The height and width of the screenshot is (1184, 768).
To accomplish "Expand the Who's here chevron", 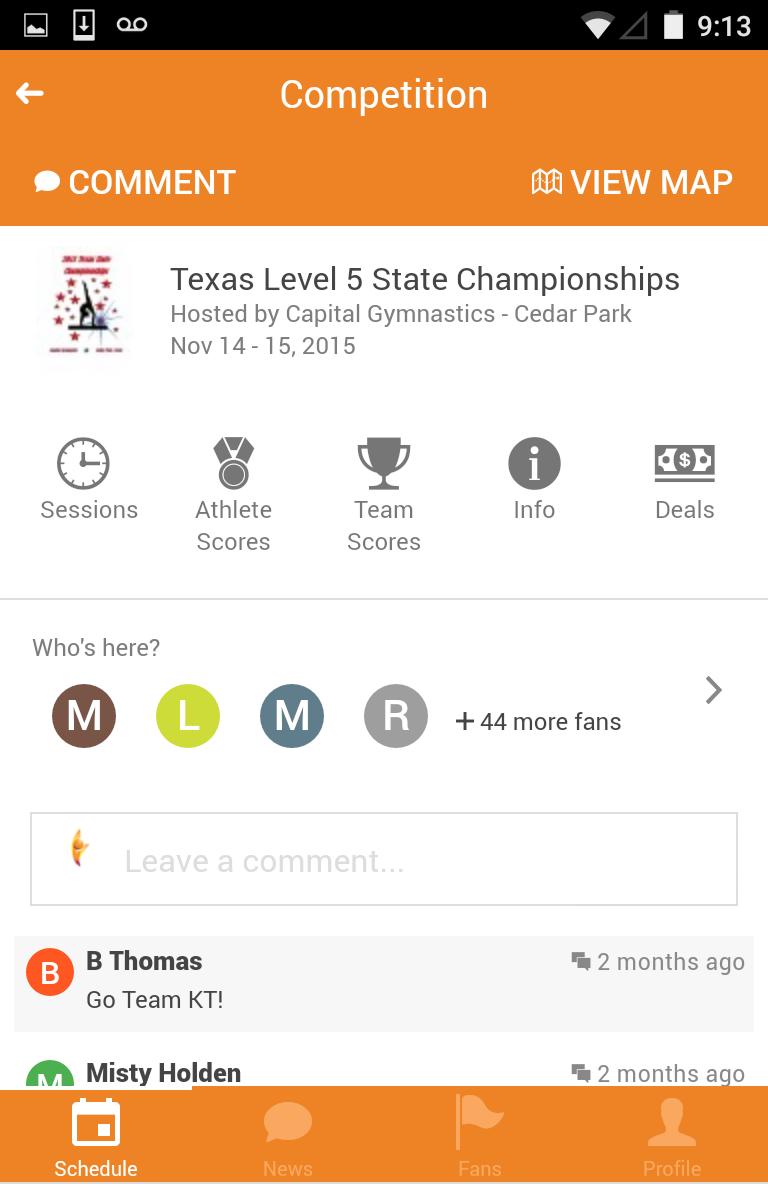I will pos(713,690).
